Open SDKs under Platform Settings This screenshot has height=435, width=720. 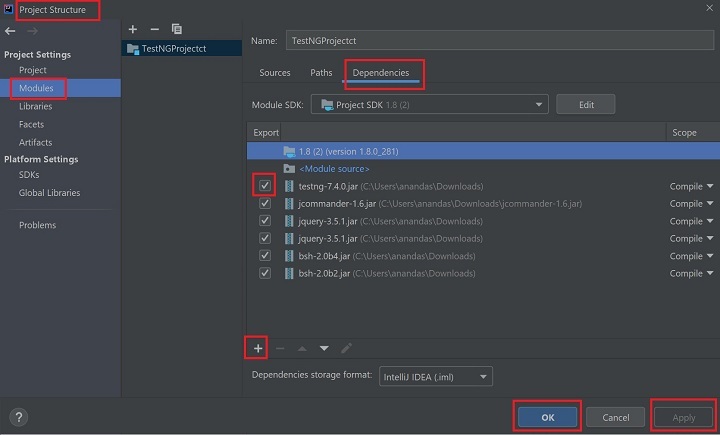coord(29,175)
